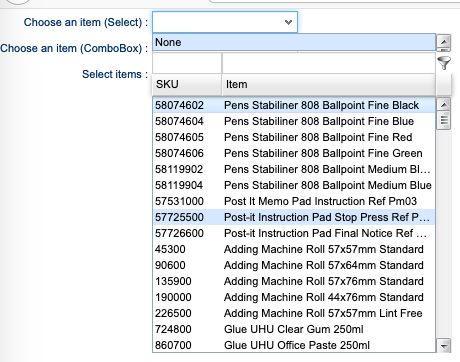Select row with SKU 58119902
The image size is (460, 362).
point(294,169)
